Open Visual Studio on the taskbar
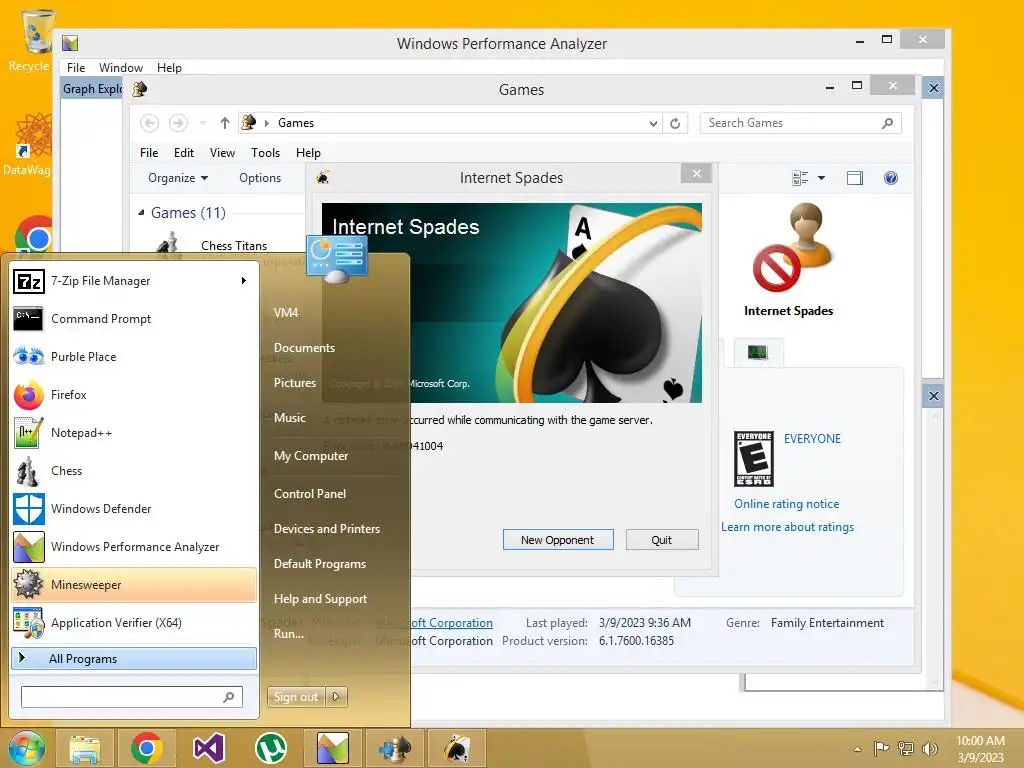The width and height of the screenshot is (1024, 768). click(209, 748)
